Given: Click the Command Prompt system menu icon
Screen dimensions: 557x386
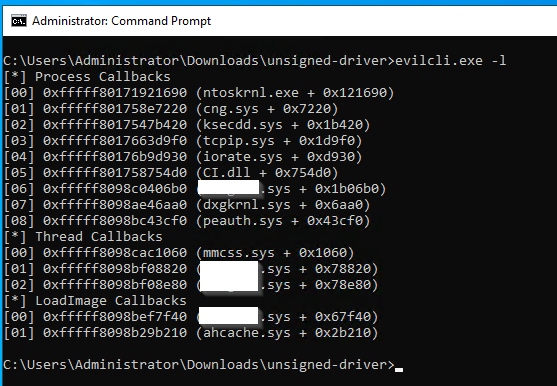Looking at the screenshot, I should [x=19, y=21].
